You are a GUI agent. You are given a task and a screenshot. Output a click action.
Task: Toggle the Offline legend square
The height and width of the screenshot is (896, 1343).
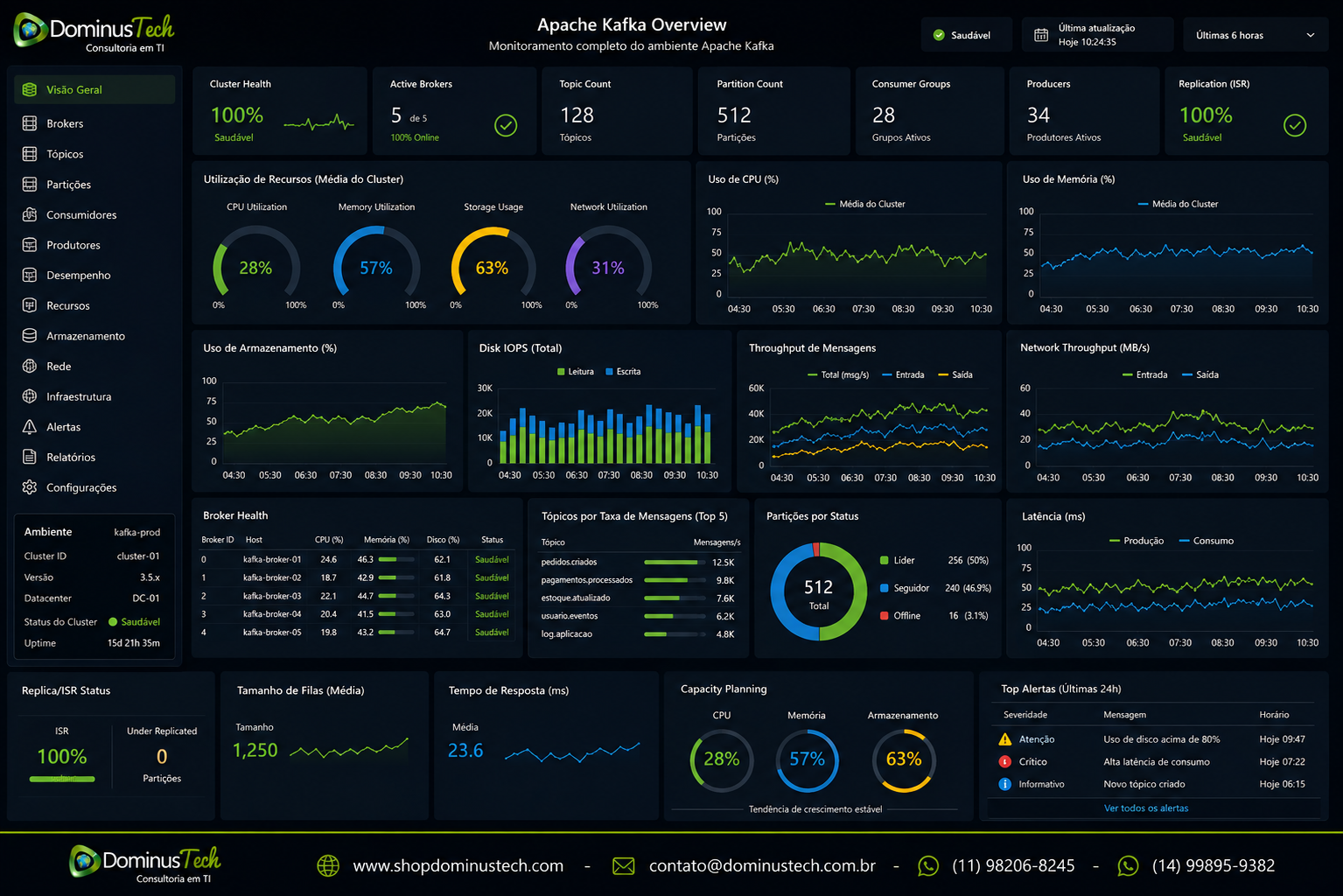(885, 616)
